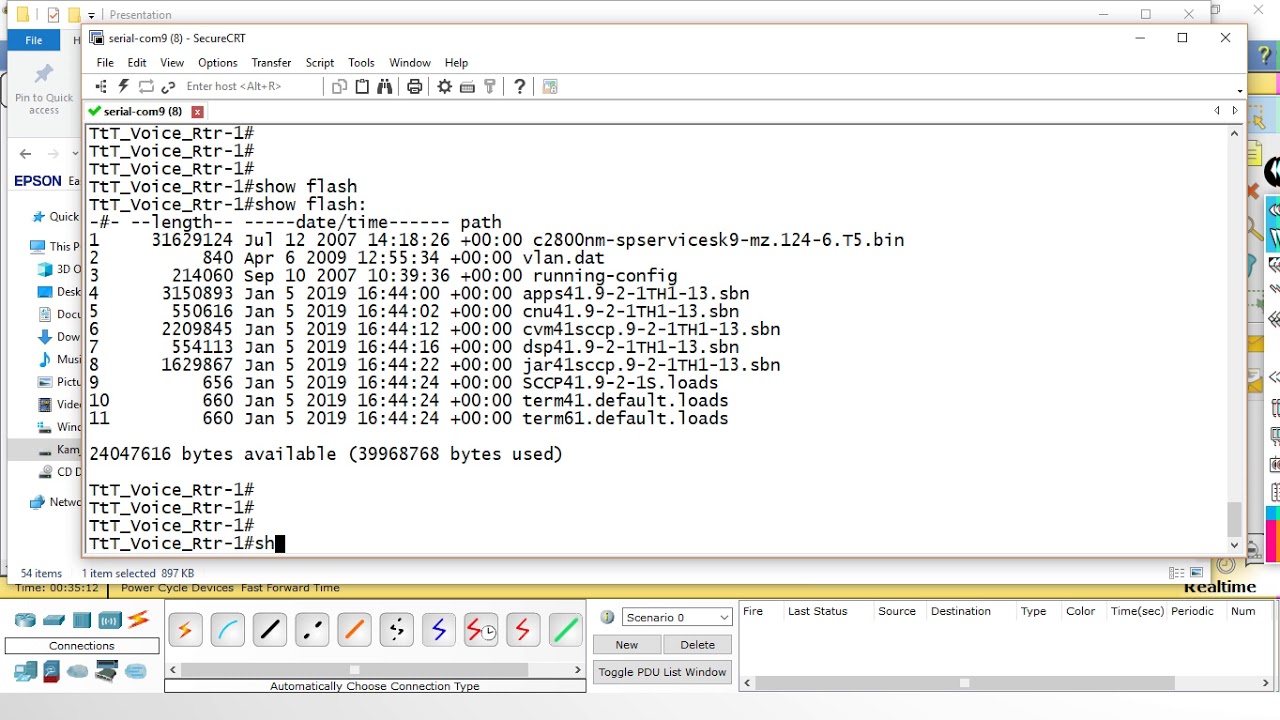Paste using SecureCRT clipboard icon
The width and height of the screenshot is (1280, 720).
tap(362, 87)
